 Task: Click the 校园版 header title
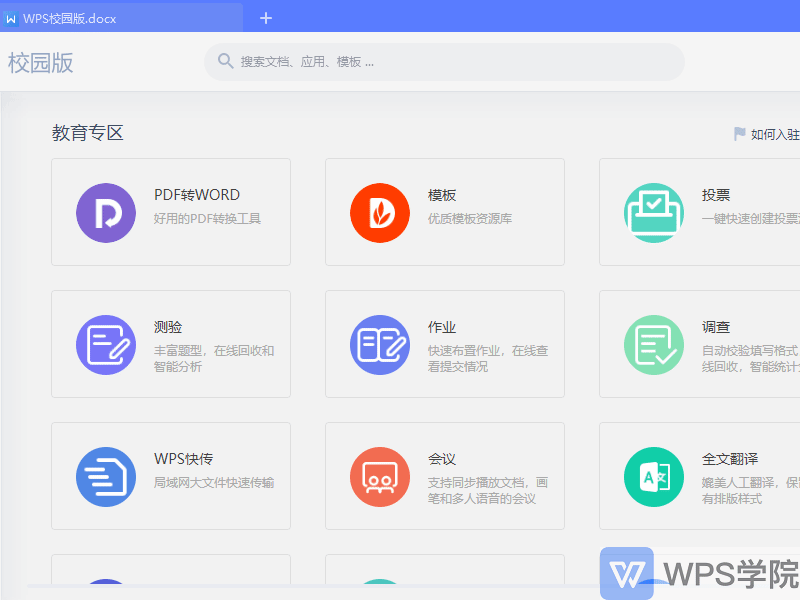point(41,63)
